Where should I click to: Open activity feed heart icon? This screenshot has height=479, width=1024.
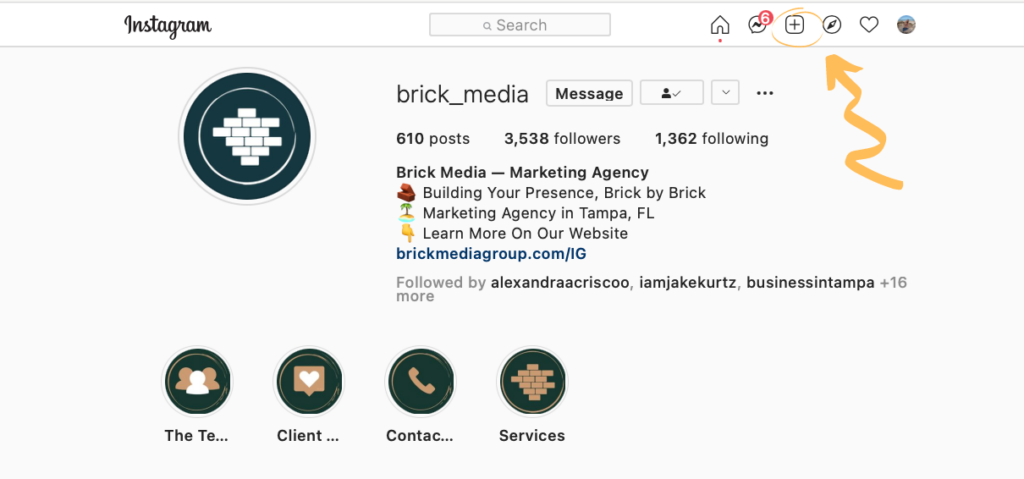point(869,25)
